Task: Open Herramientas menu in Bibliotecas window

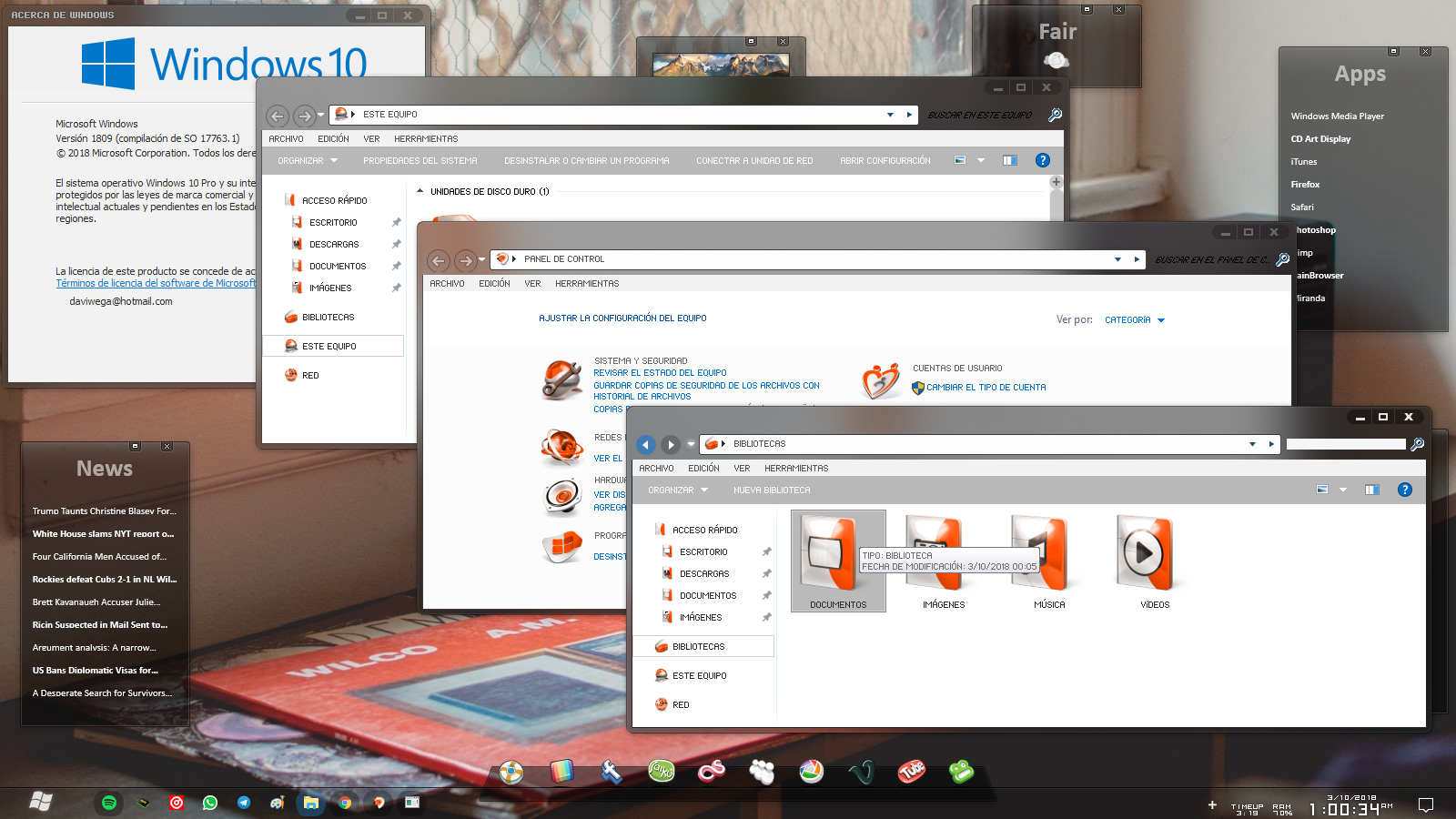Action: tap(795, 468)
